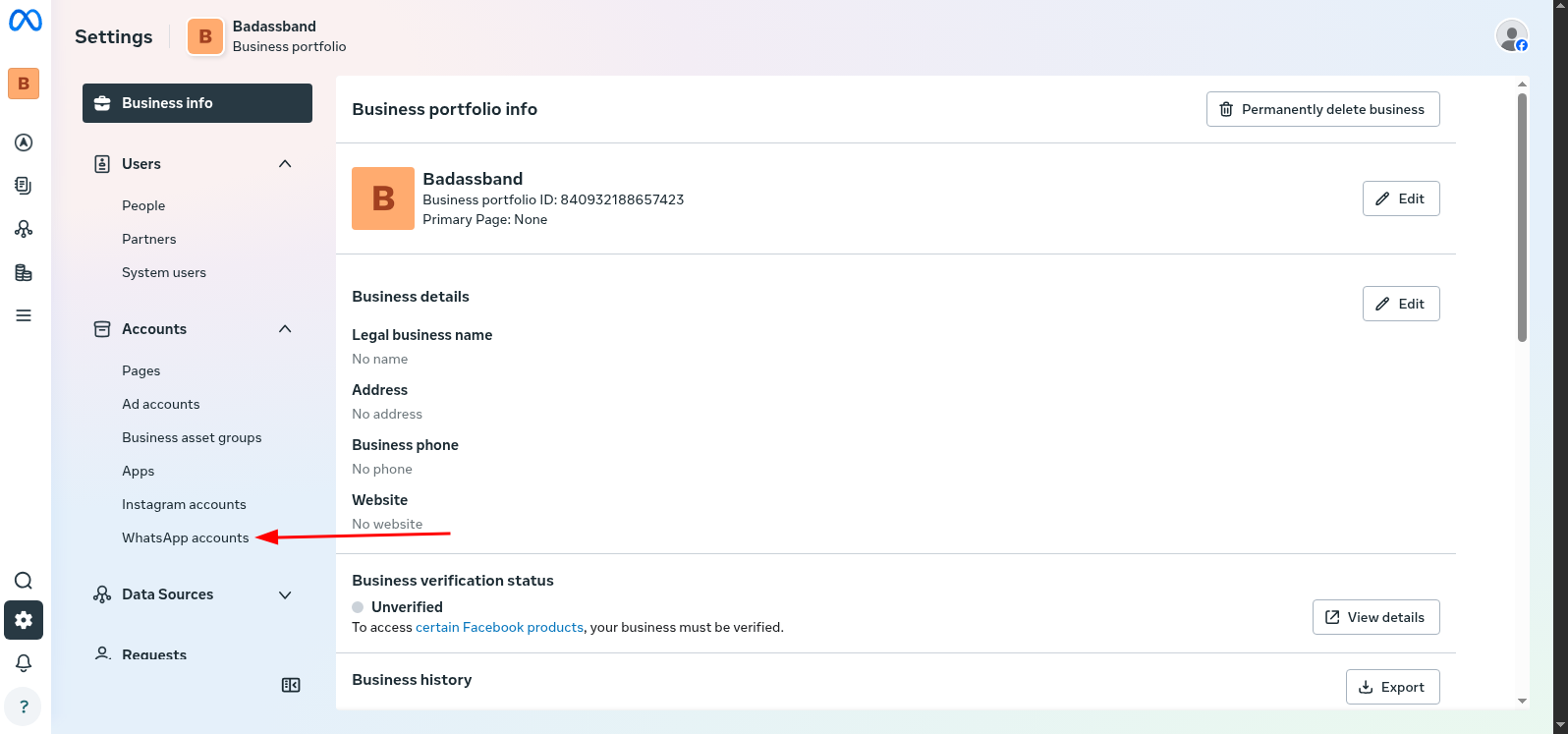Collapse the Users section chevron

[285, 164]
